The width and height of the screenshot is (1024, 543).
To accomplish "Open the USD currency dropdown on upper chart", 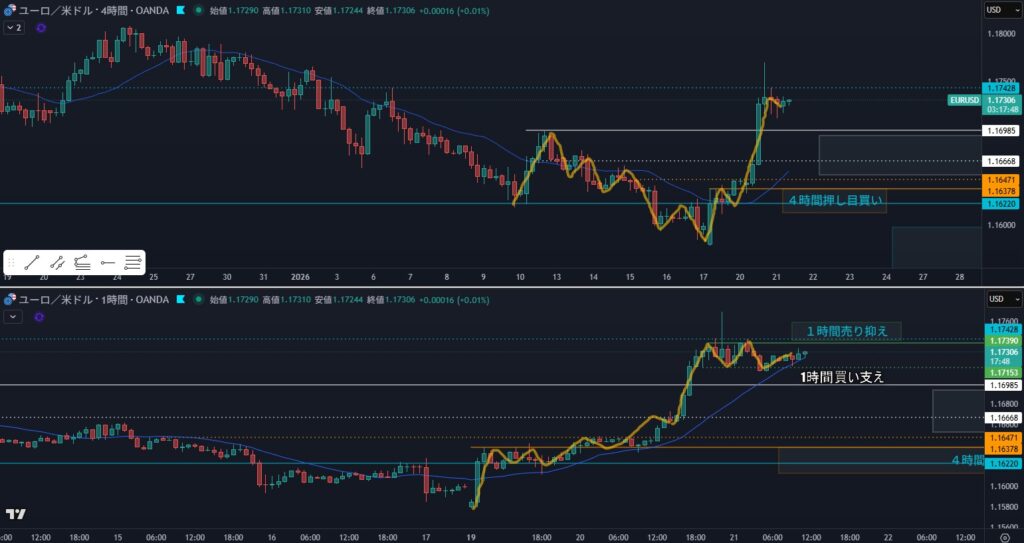I will point(1002,9).
